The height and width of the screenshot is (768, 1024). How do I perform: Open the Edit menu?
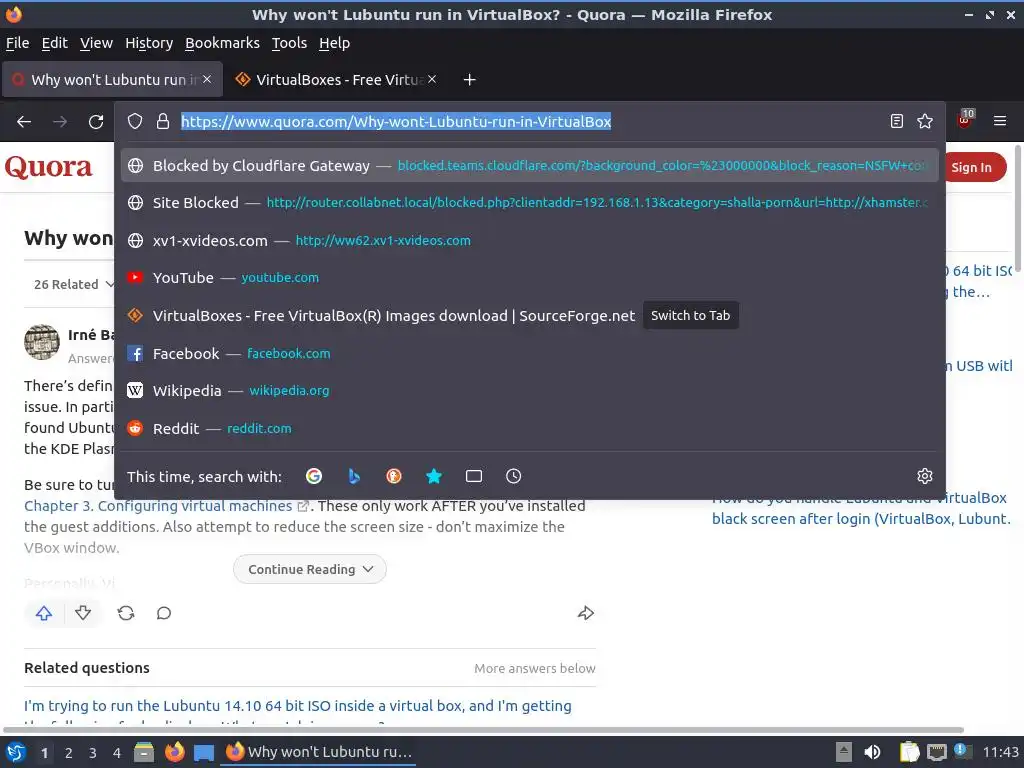click(55, 43)
